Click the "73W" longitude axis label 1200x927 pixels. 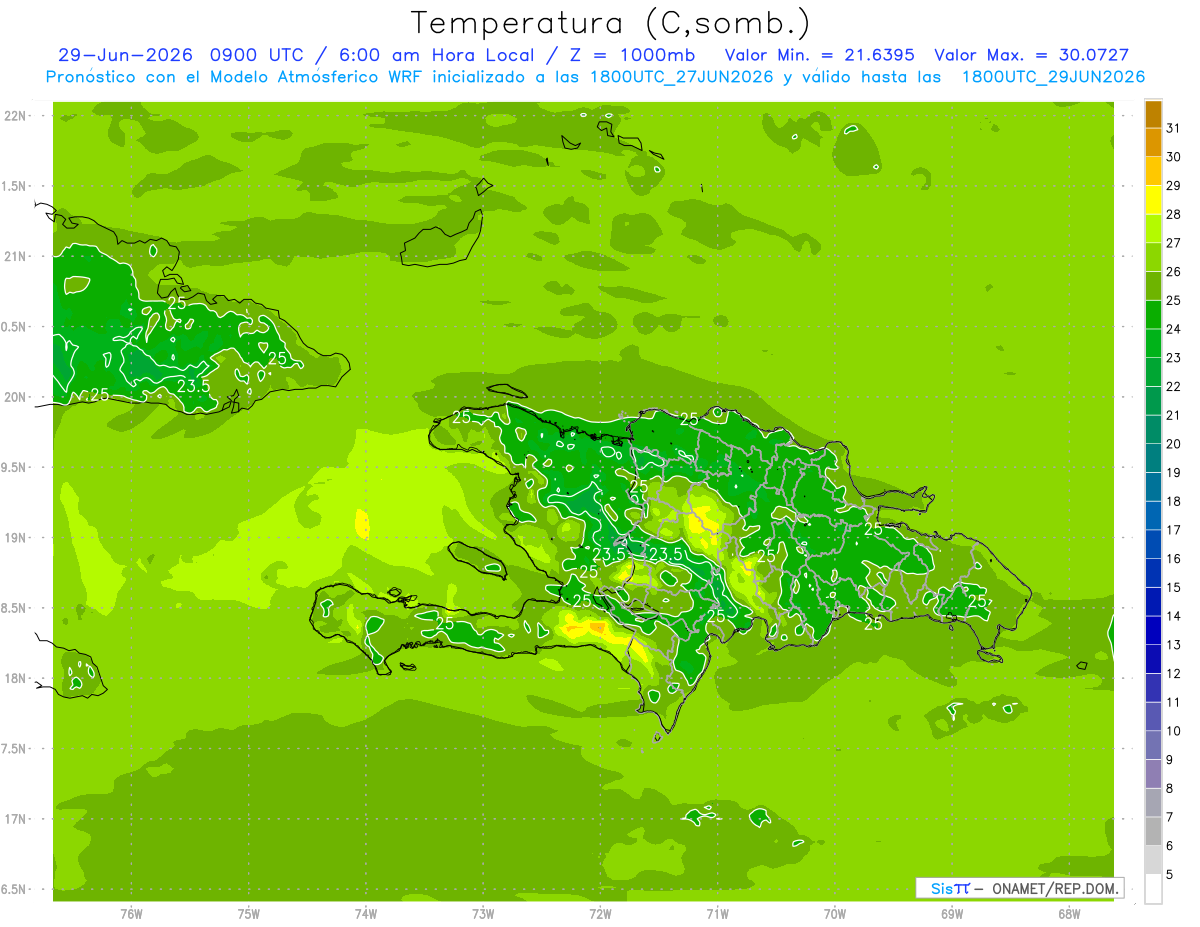pos(483,914)
